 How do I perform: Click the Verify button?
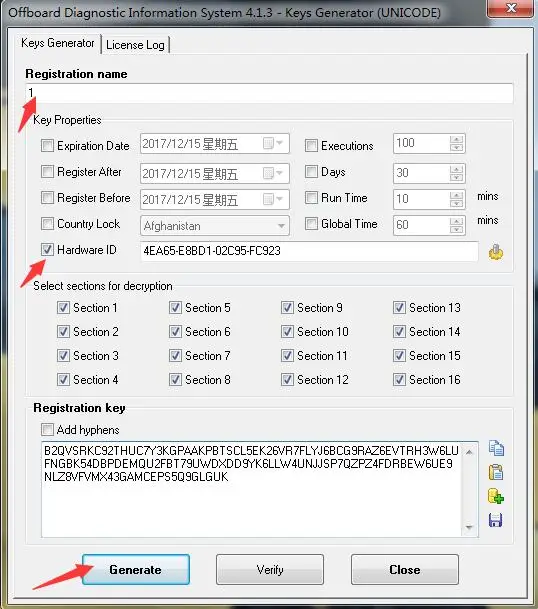[x=270, y=569]
